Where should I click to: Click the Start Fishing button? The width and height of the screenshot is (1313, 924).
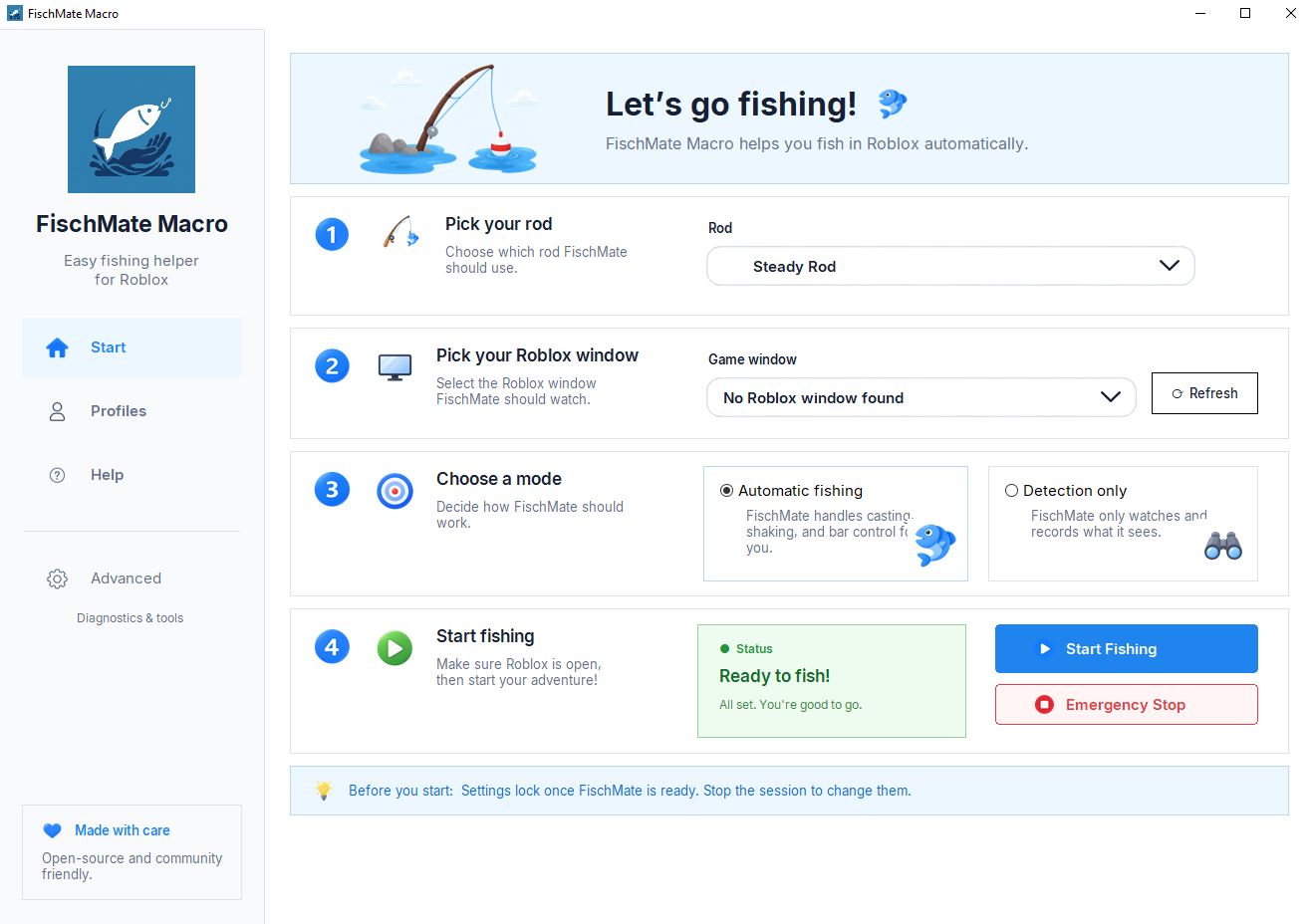(1126, 649)
